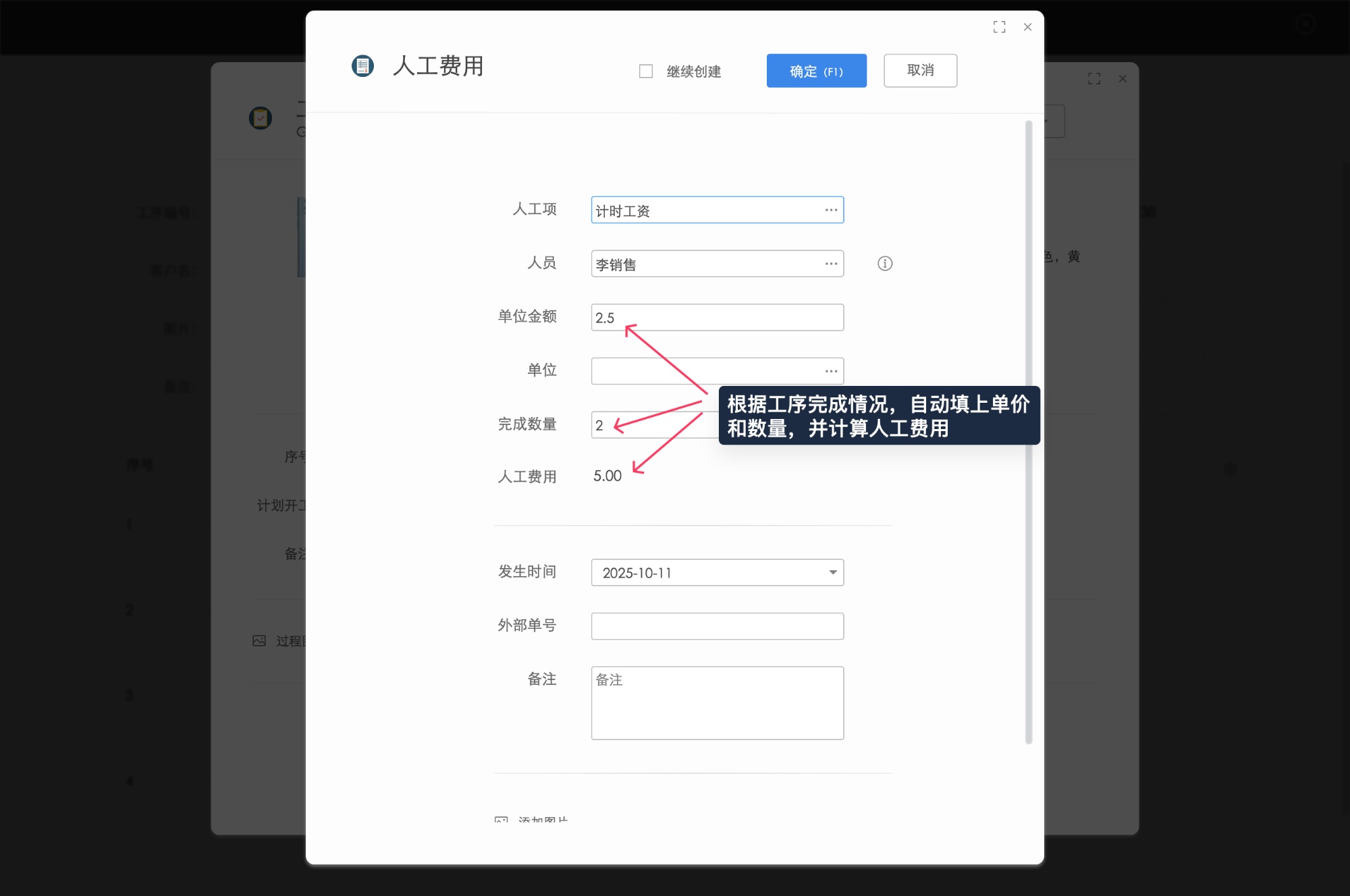
Task: Open the 发生时间 date dropdown arrow
Action: [833, 573]
